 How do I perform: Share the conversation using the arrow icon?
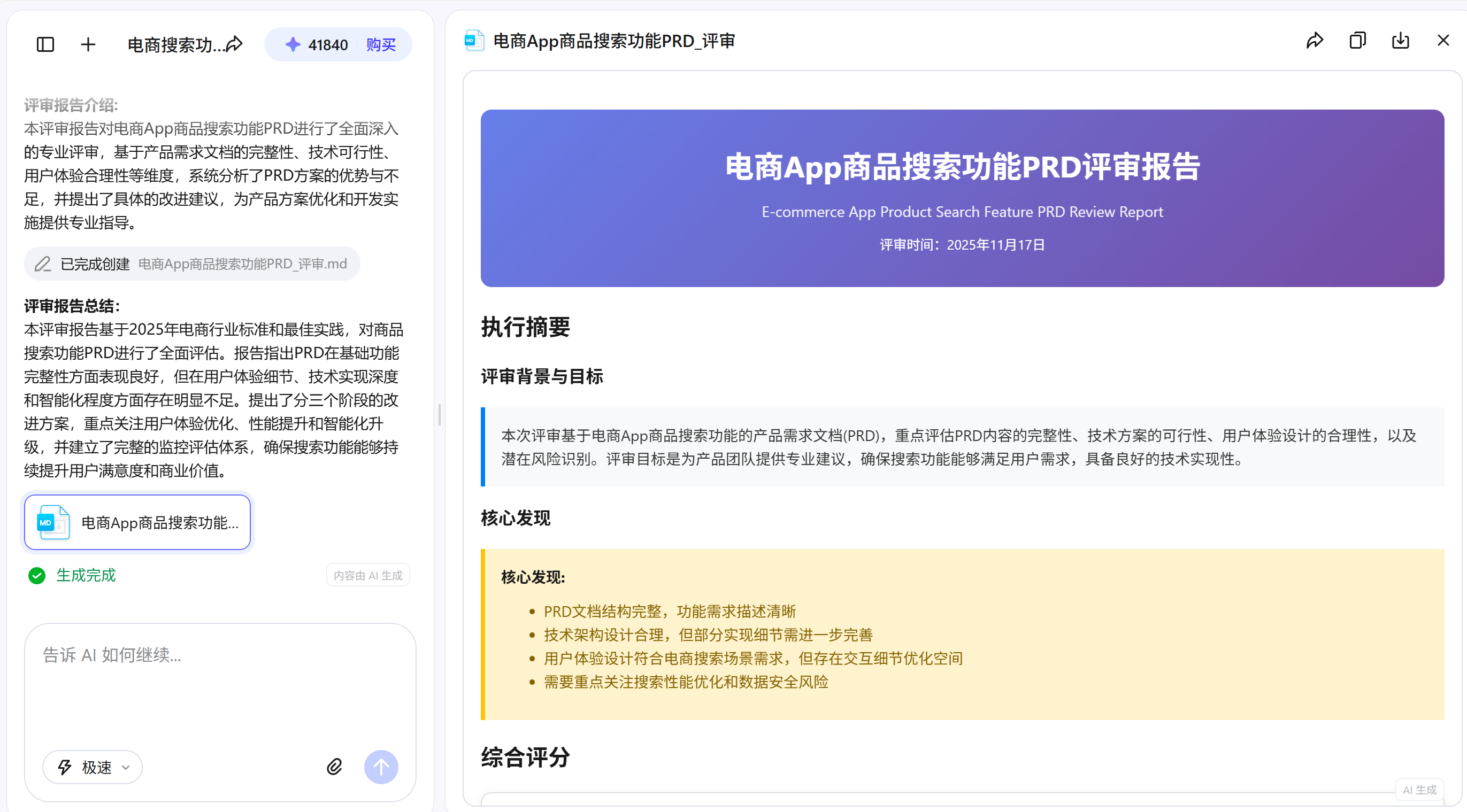click(x=234, y=44)
